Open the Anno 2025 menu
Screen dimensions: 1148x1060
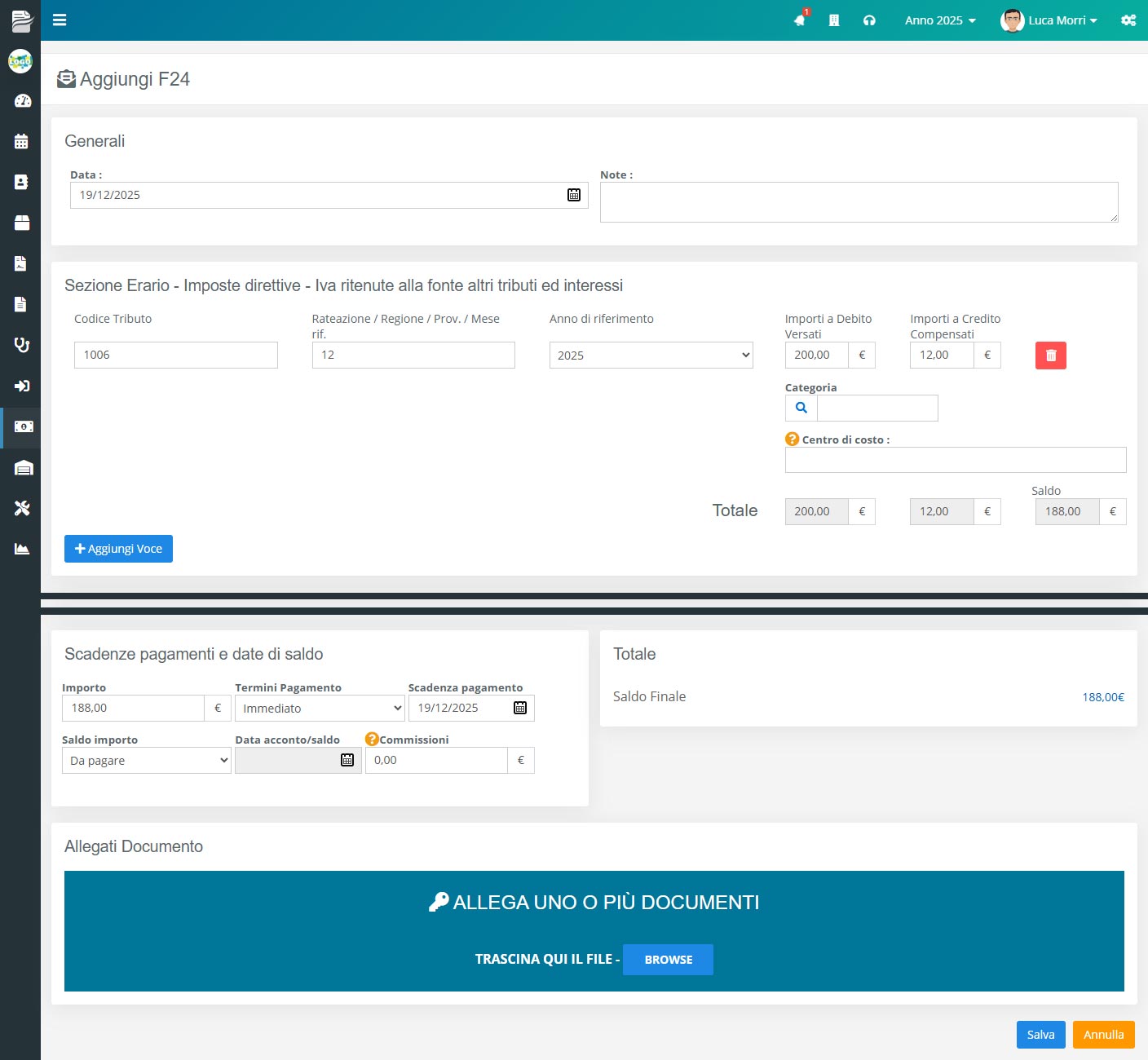(x=939, y=20)
